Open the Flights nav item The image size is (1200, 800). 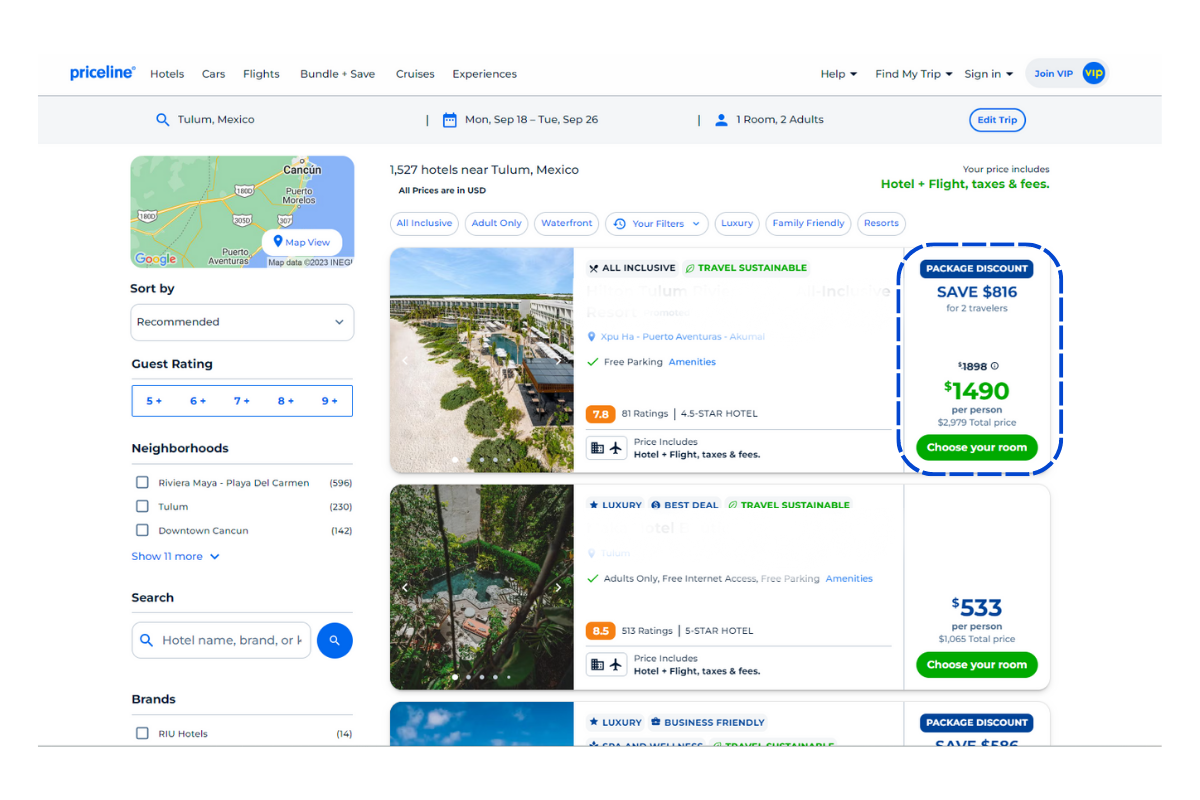pyautogui.click(x=261, y=74)
